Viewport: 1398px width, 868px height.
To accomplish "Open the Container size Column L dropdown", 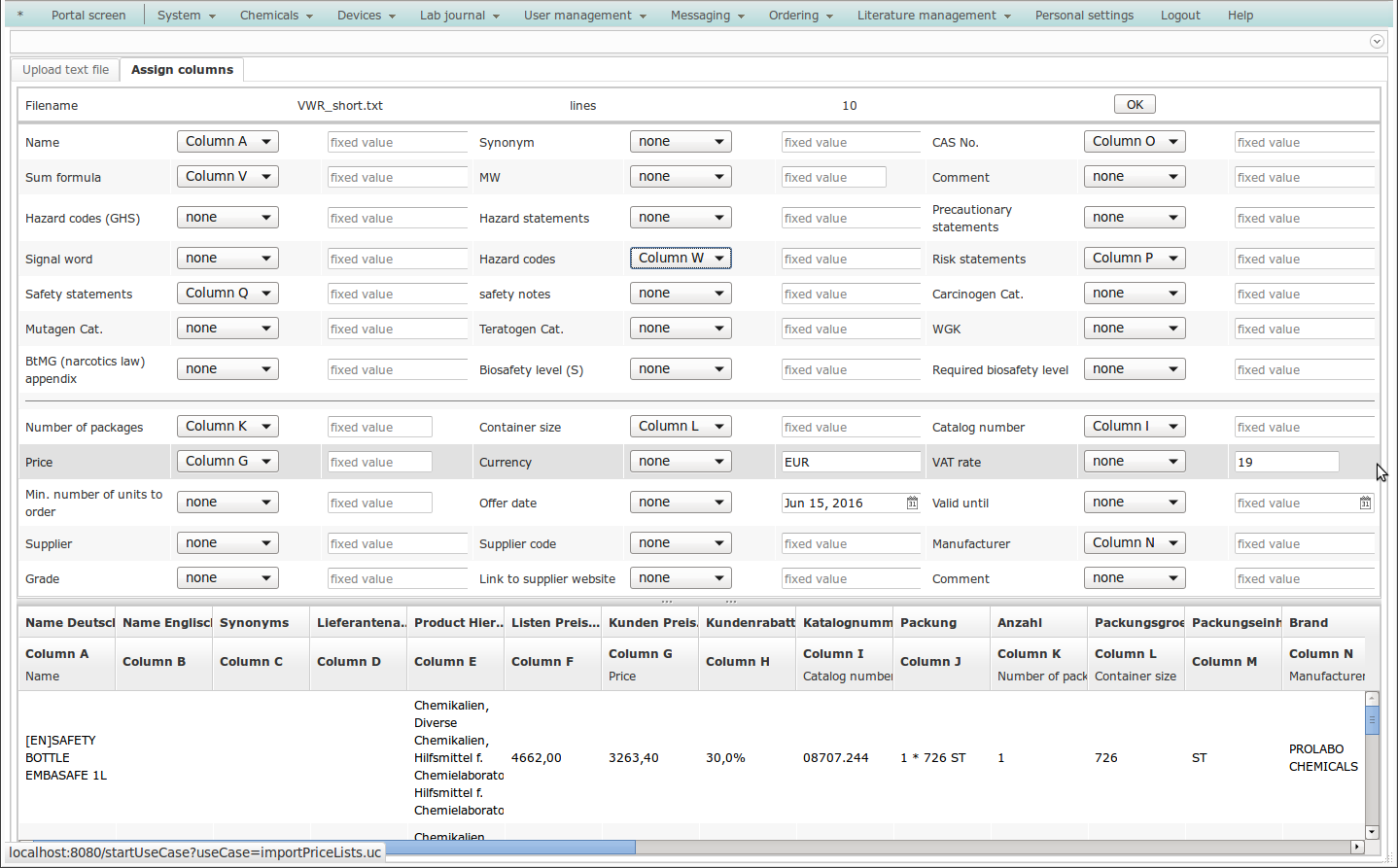I will pos(681,426).
